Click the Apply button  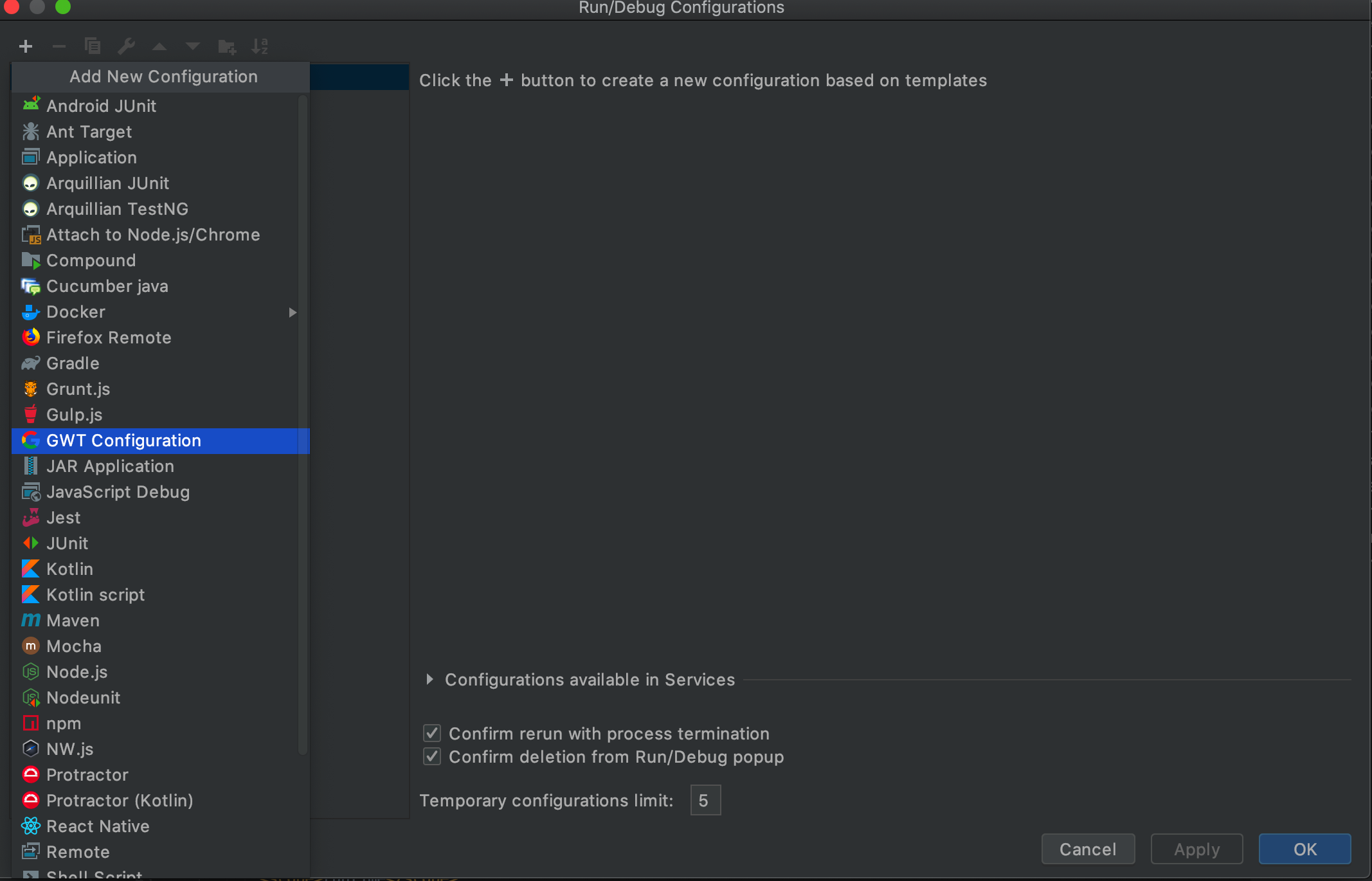tap(1196, 849)
